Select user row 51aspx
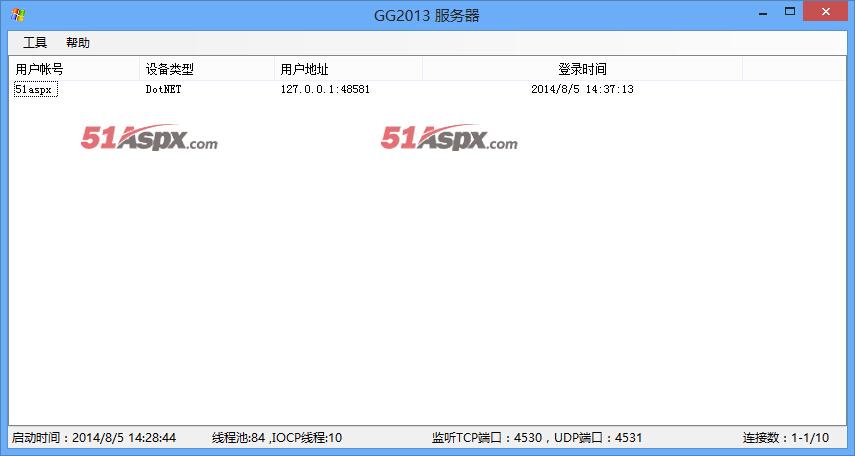 click(x=36, y=89)
